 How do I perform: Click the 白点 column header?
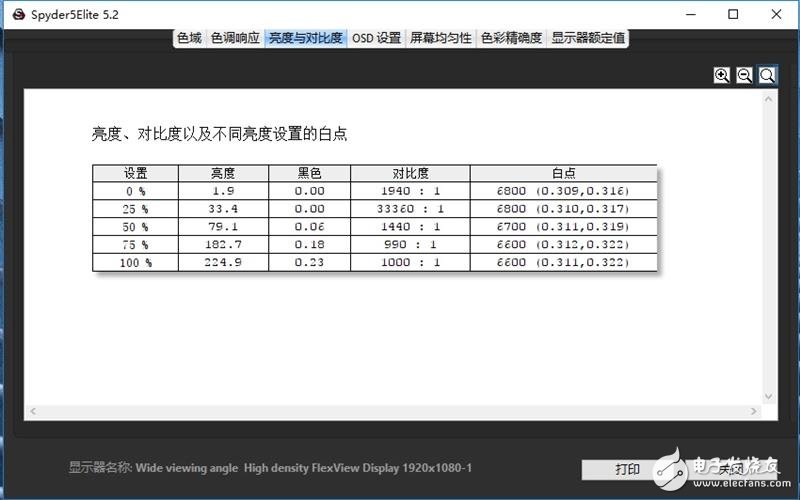563,173
